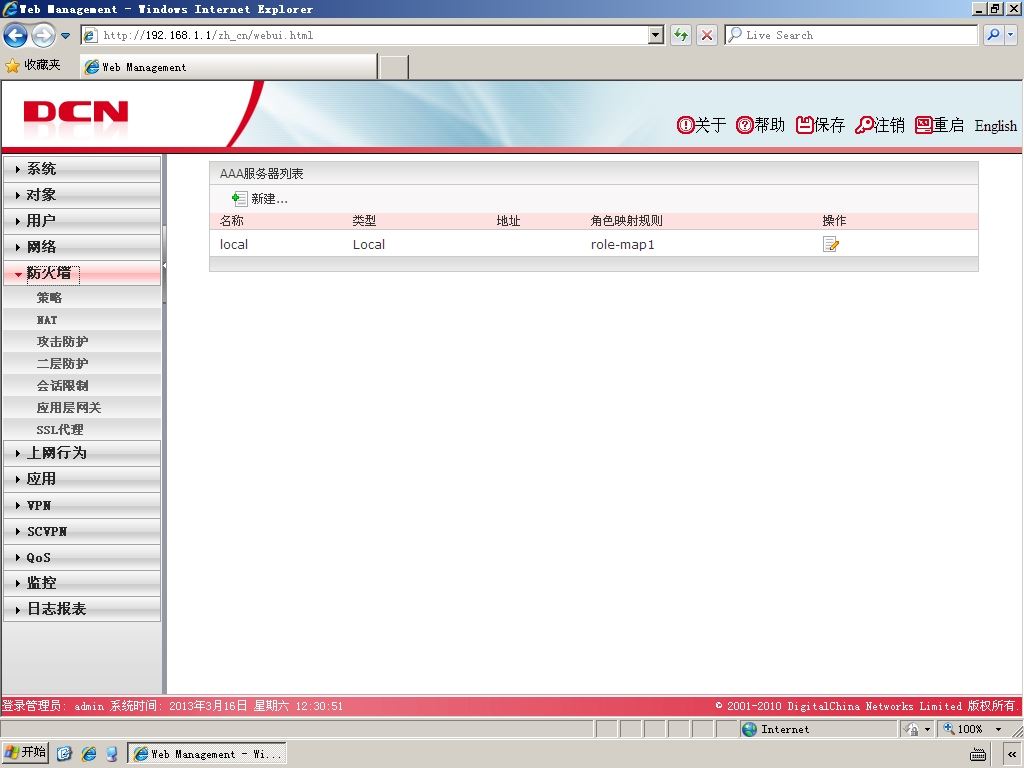This screenshot has height=768, width=1024.
Task: Click the IE Back navigation button
Action: coord(15,35)
